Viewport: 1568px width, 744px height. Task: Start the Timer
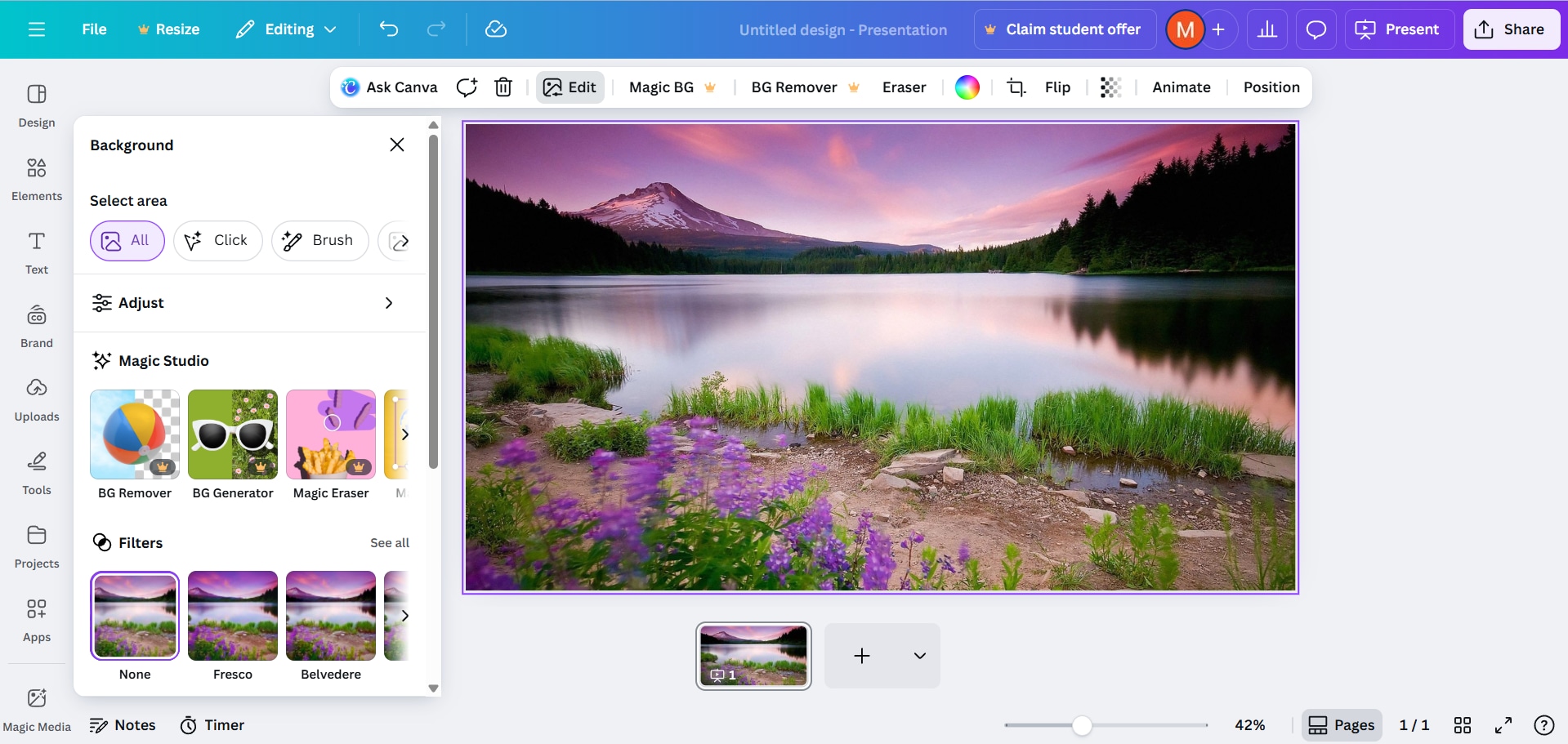pyautogui.click(x=212, y=725)
